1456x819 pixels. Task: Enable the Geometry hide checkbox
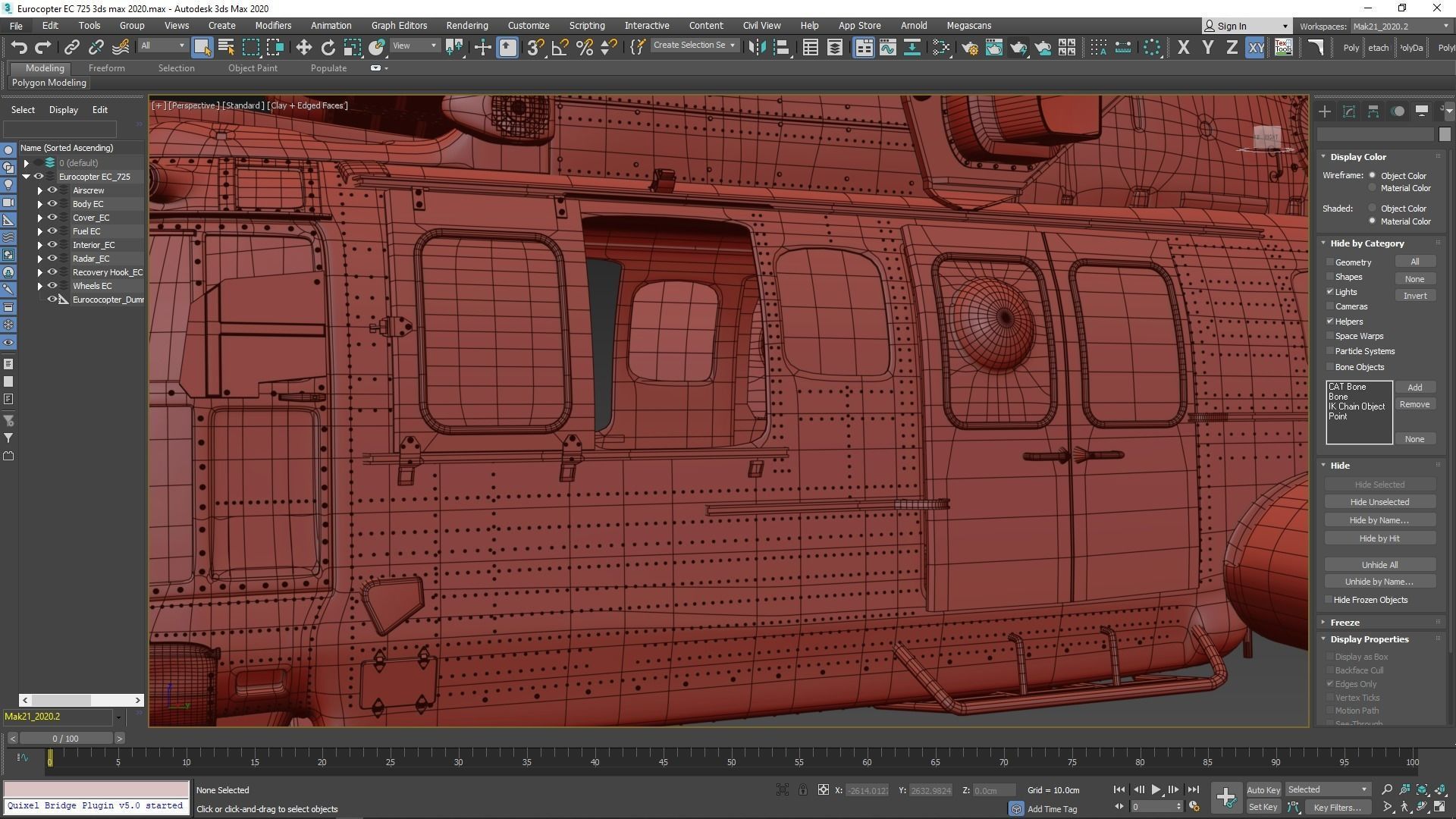(x=1330, y=262)
